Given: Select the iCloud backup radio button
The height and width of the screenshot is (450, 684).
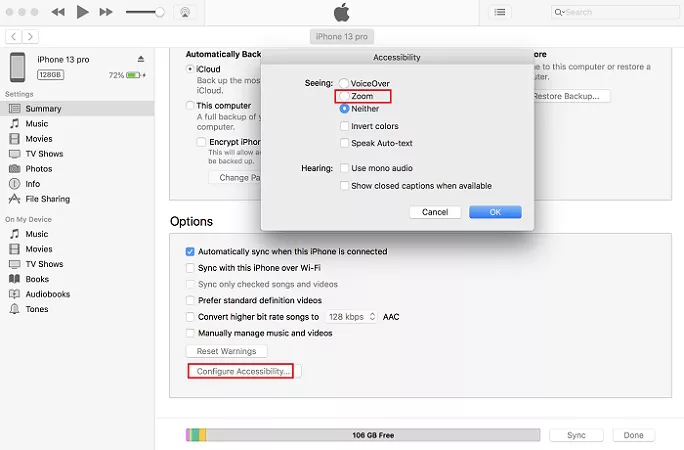Looking at the screenshot, I should coord(190,69).
